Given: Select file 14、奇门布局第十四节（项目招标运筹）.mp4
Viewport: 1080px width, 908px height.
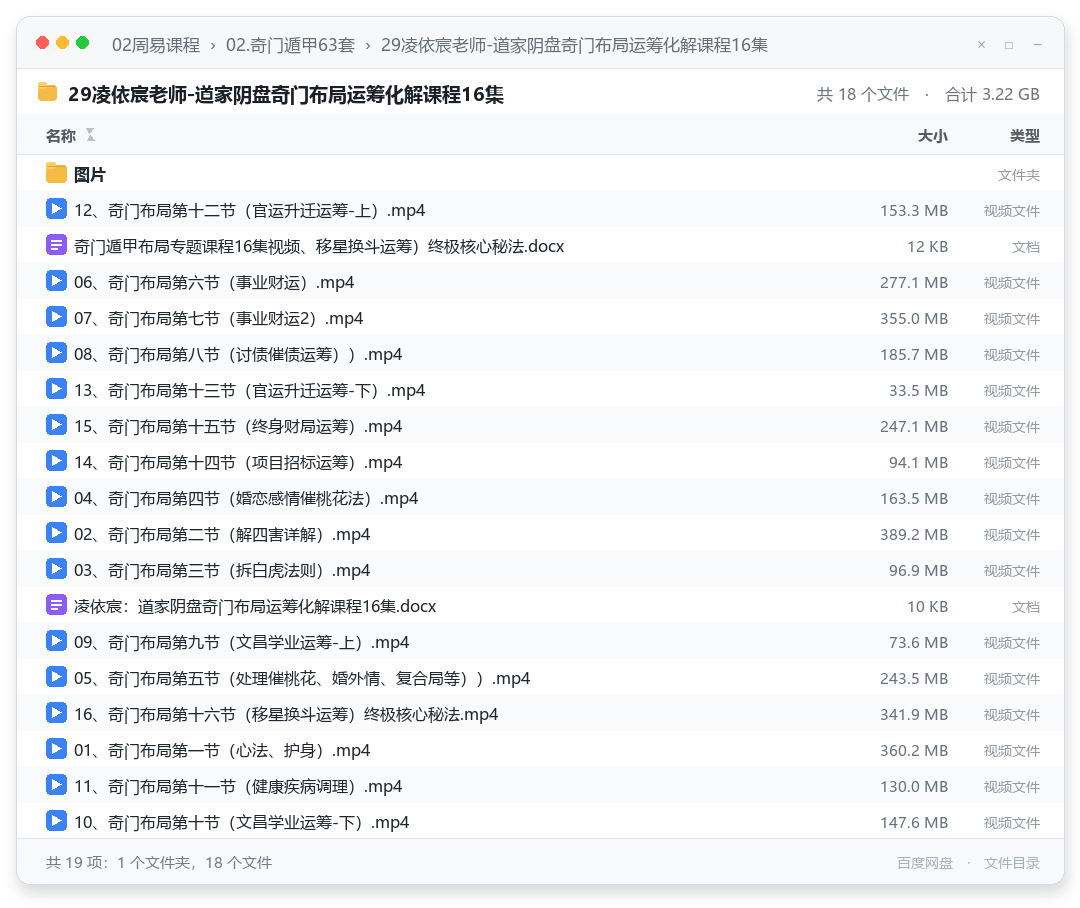Looking at the screenshot, I should coord(238,463).
